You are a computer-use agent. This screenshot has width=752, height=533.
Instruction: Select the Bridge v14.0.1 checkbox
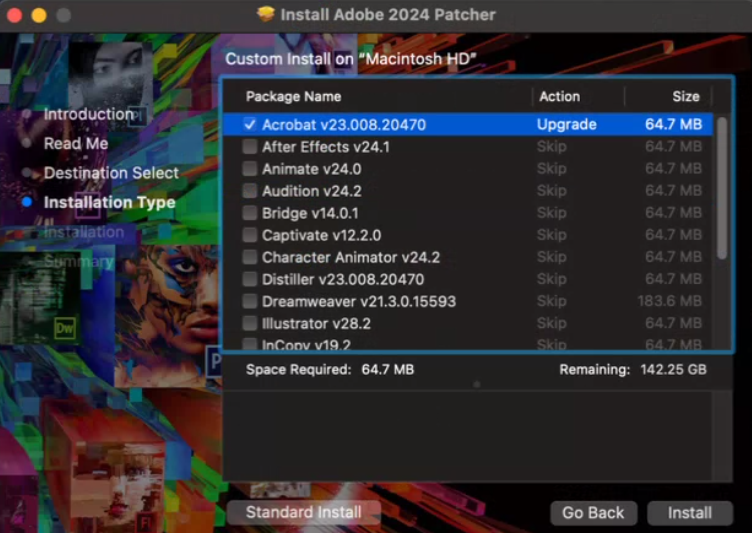[250, 213]
